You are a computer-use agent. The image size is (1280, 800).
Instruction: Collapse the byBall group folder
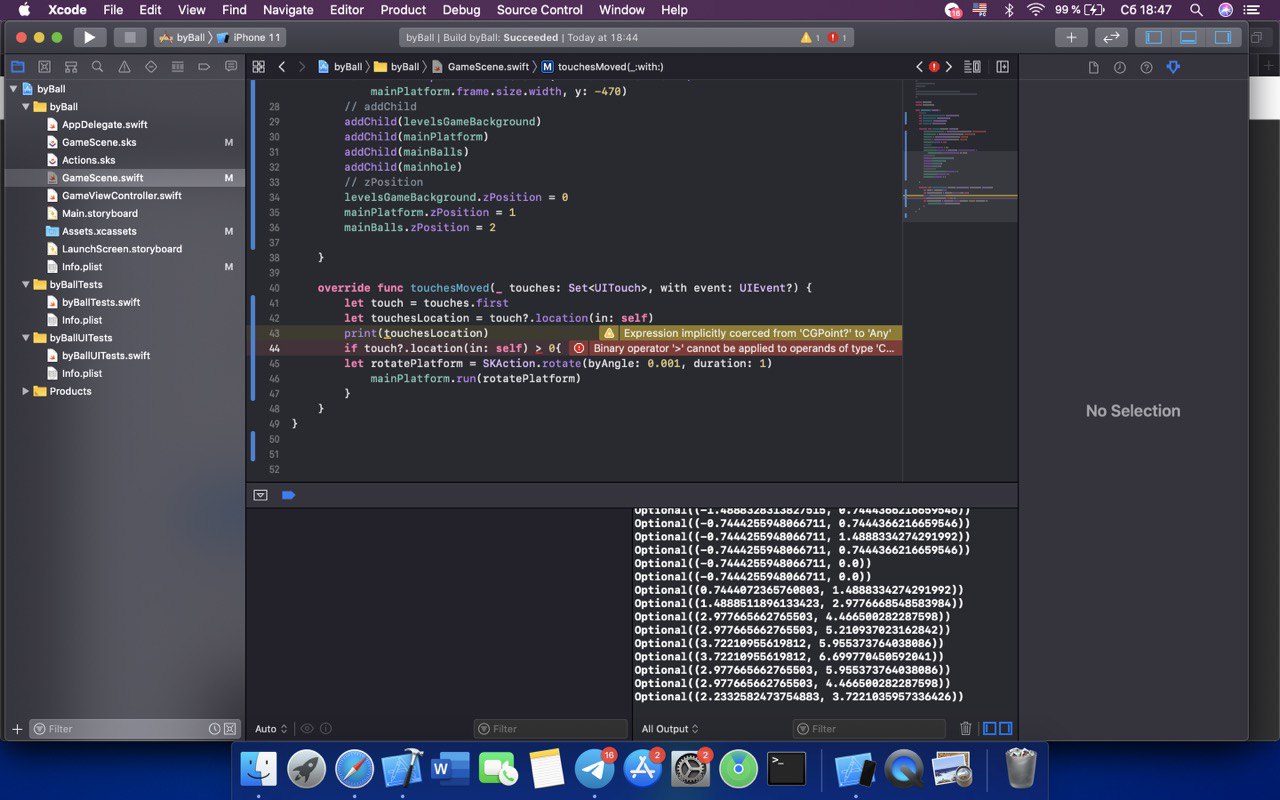pos(26,107)
